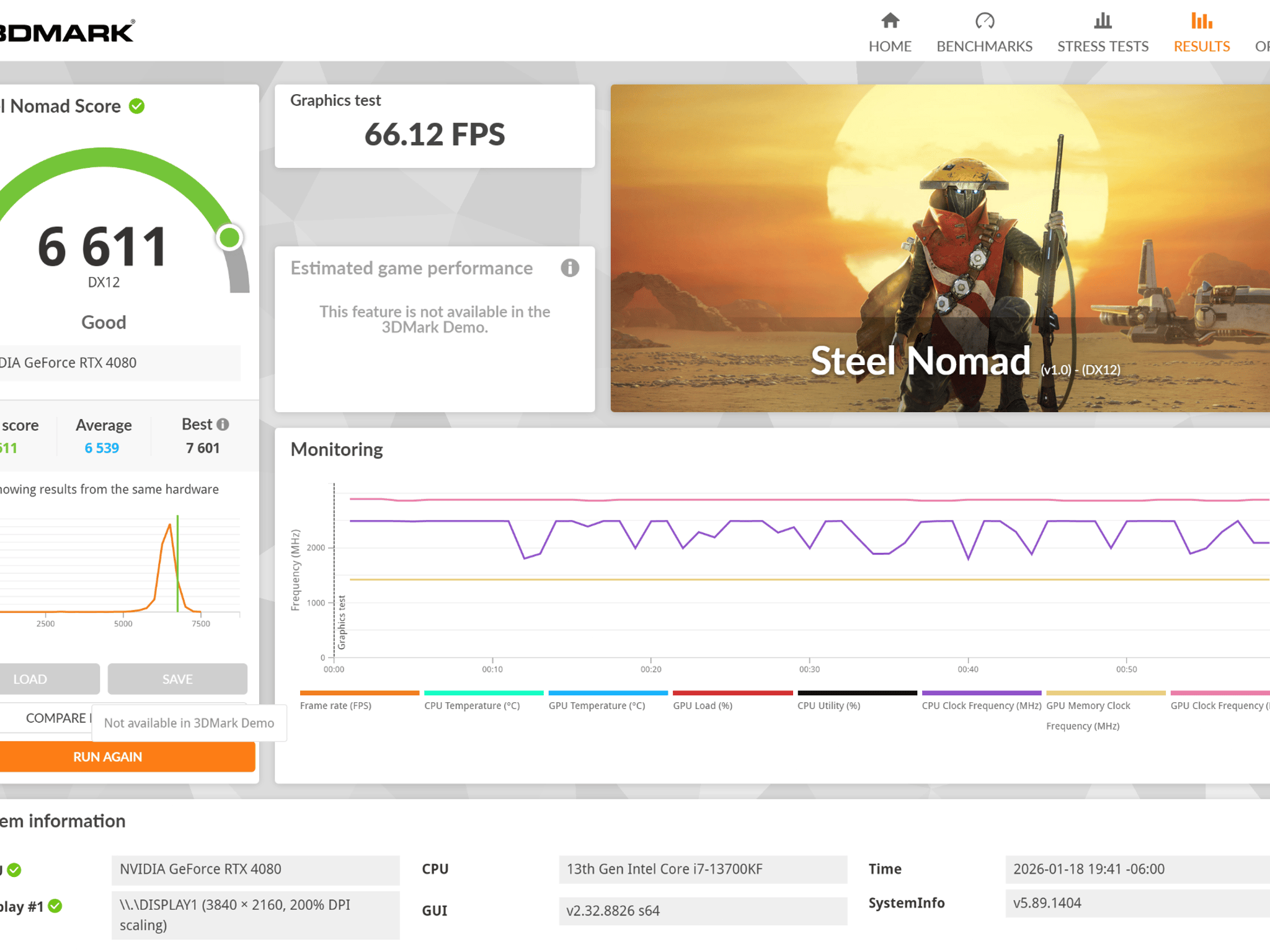Open Benchmarks via the gauge icon
This screenshot has width=1270, height=952.
[x=984, y=21]
